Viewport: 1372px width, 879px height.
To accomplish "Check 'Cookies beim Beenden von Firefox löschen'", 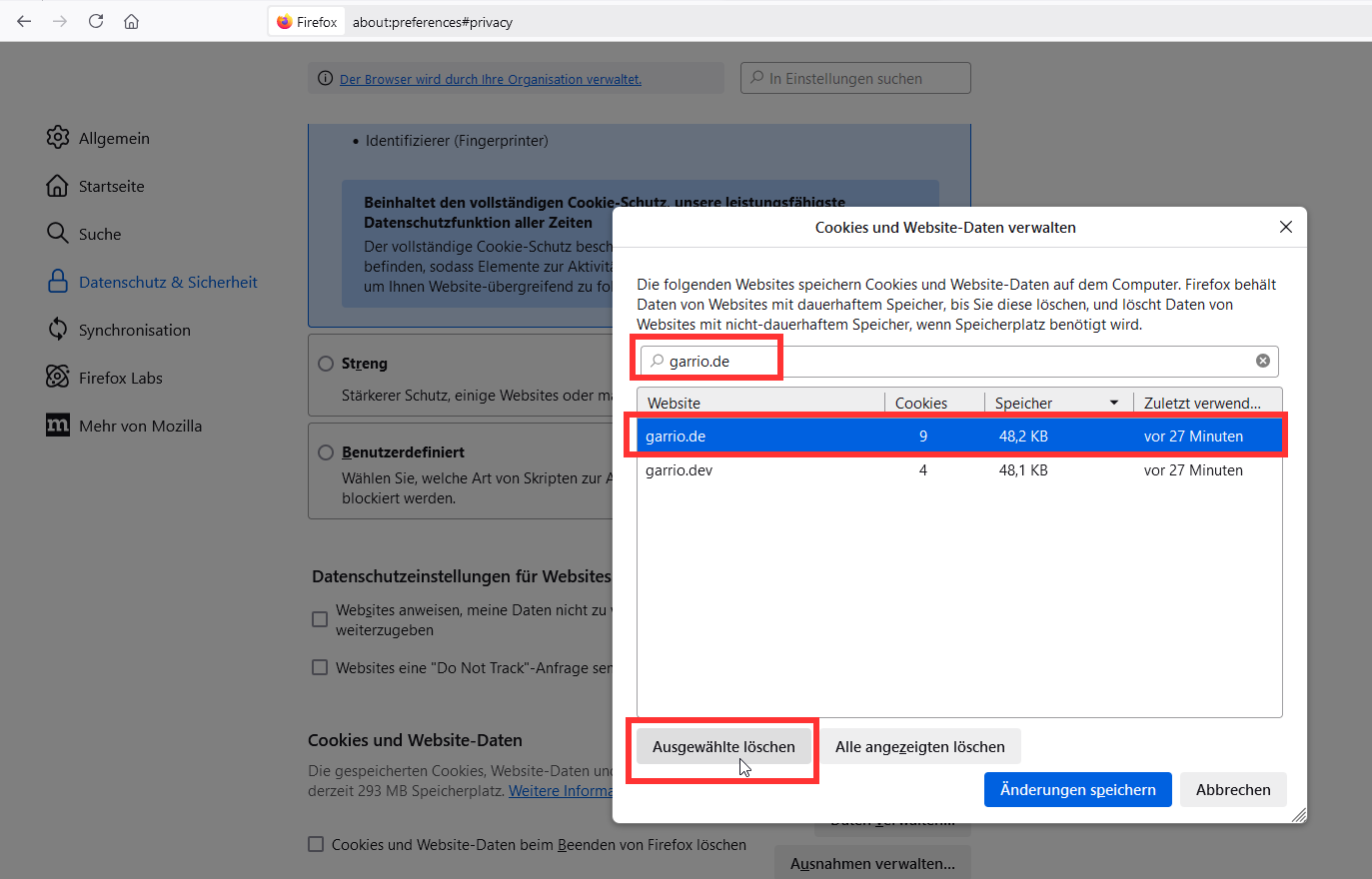I will pyautogui.click(x=316, y=844).
